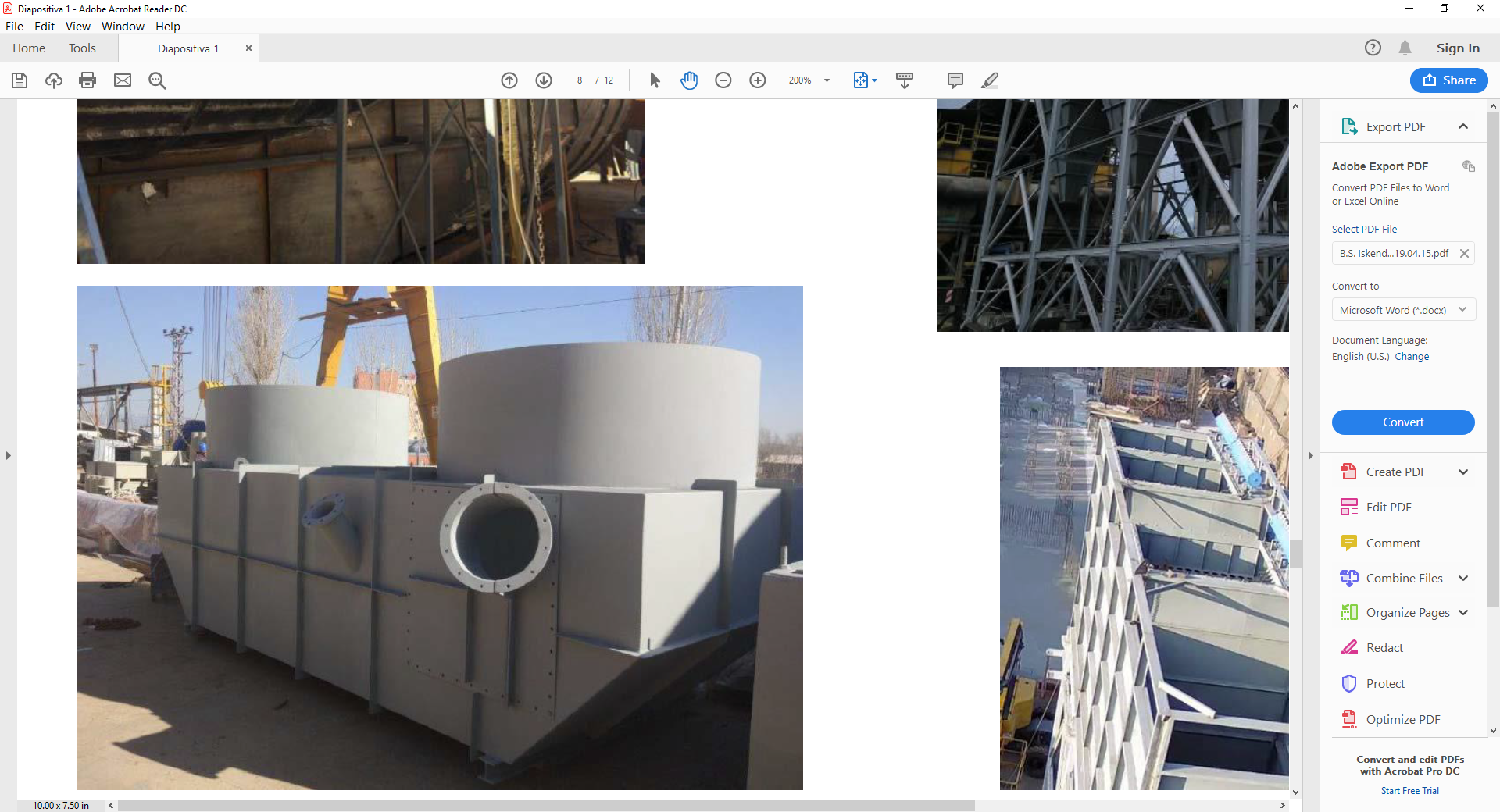The height and width of the screenshot is (812, 1500).
Task: Click the page number field showing 8
Action: (580, 80)
